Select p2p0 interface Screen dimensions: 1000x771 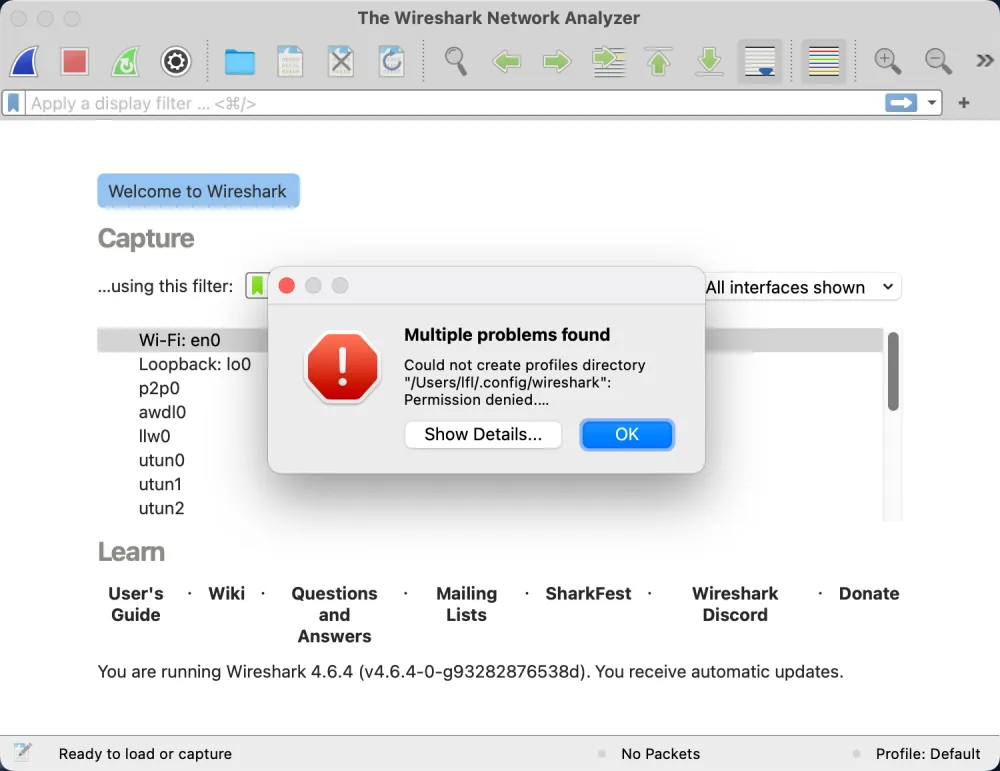point(159,388)
